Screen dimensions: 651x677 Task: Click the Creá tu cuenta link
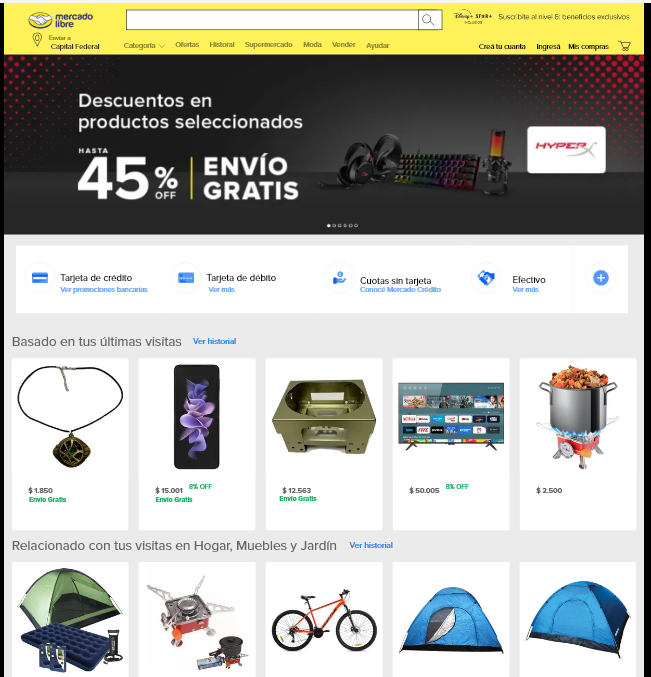[x=502, y=46]
